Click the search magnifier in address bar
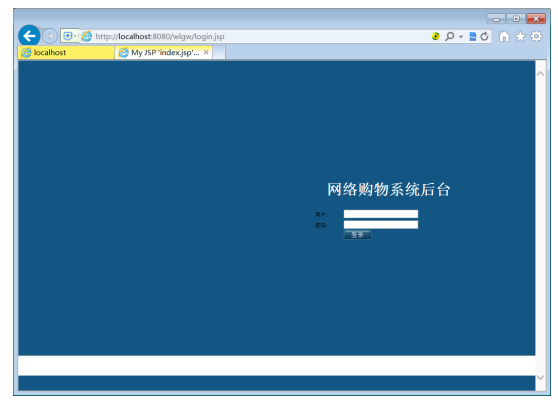 [x=449, y=36]
